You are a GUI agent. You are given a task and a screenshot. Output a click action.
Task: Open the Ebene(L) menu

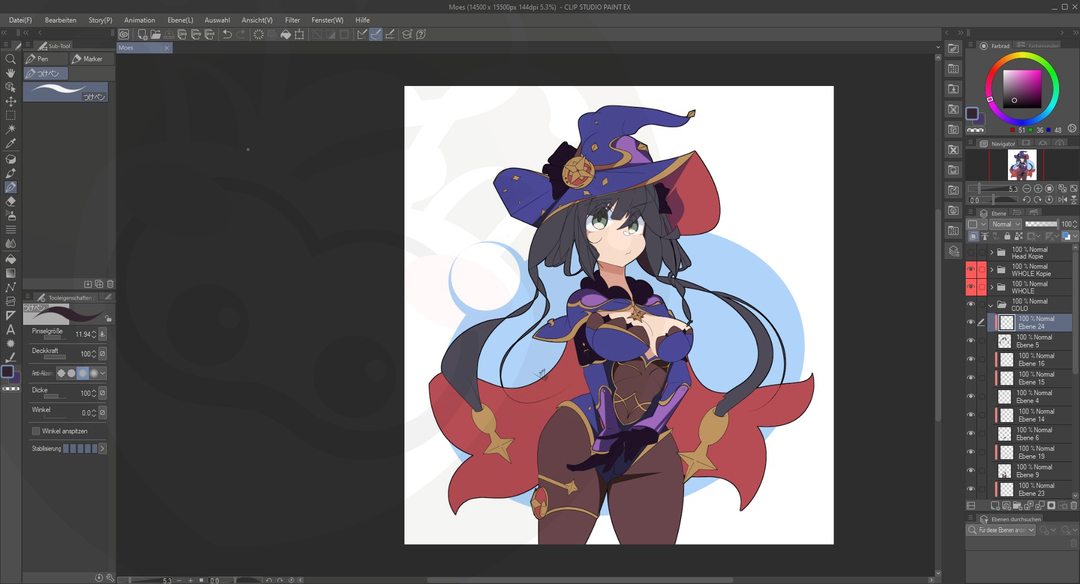tap(180, 20)
